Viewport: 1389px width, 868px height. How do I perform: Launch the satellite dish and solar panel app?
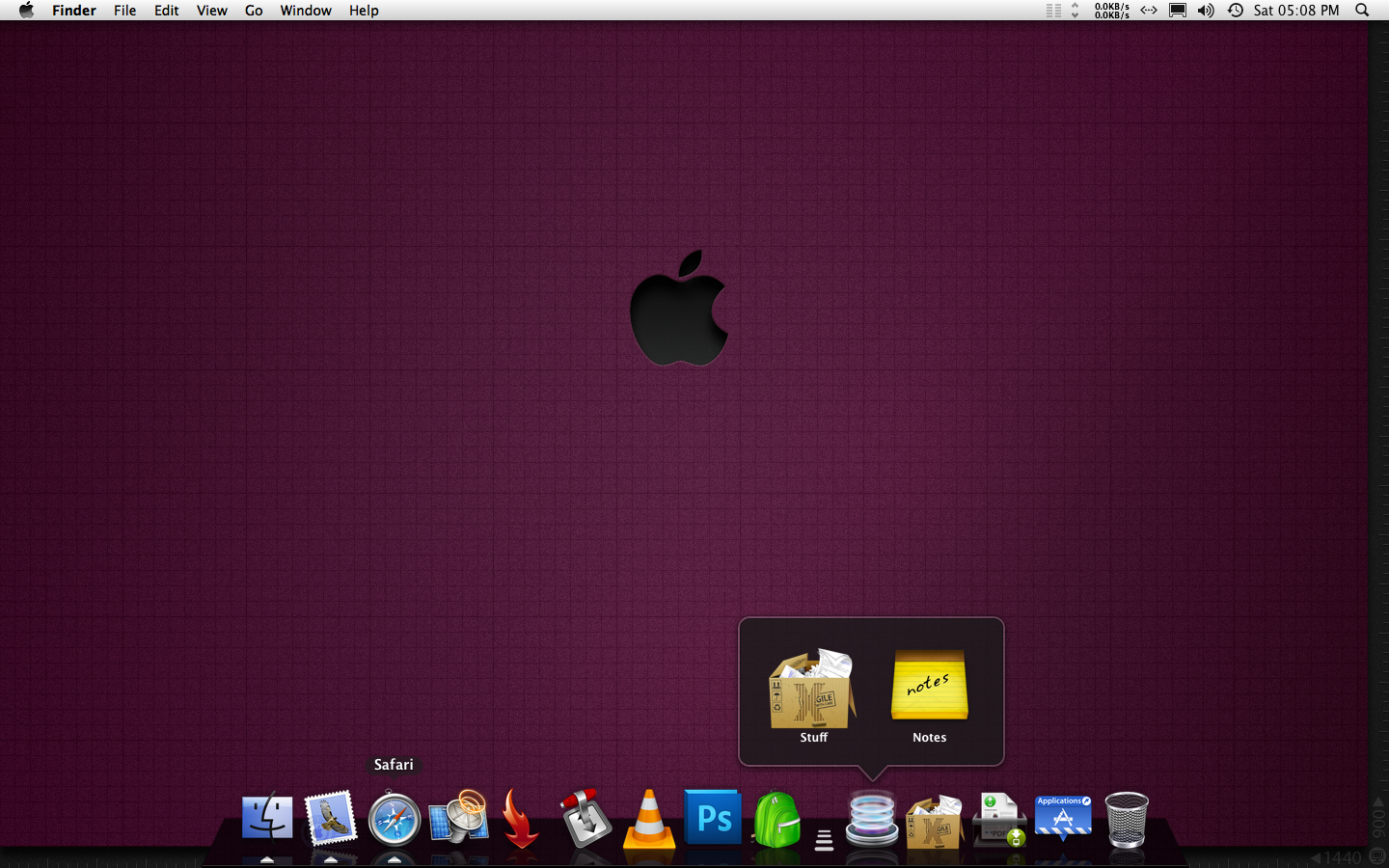(x=458, y=818)
